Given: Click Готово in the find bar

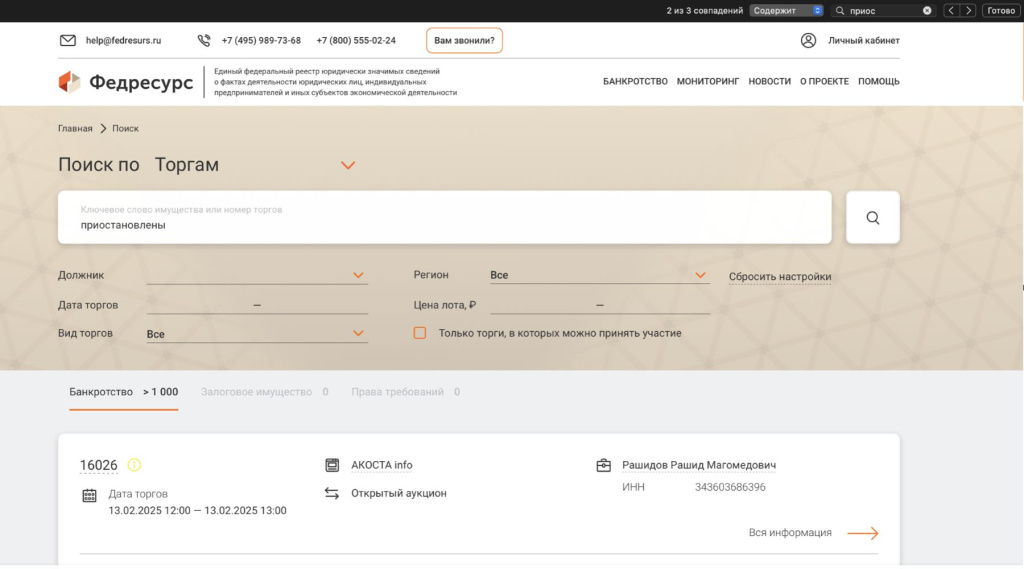Looking at the screenshot, I should pos(1001,11).
